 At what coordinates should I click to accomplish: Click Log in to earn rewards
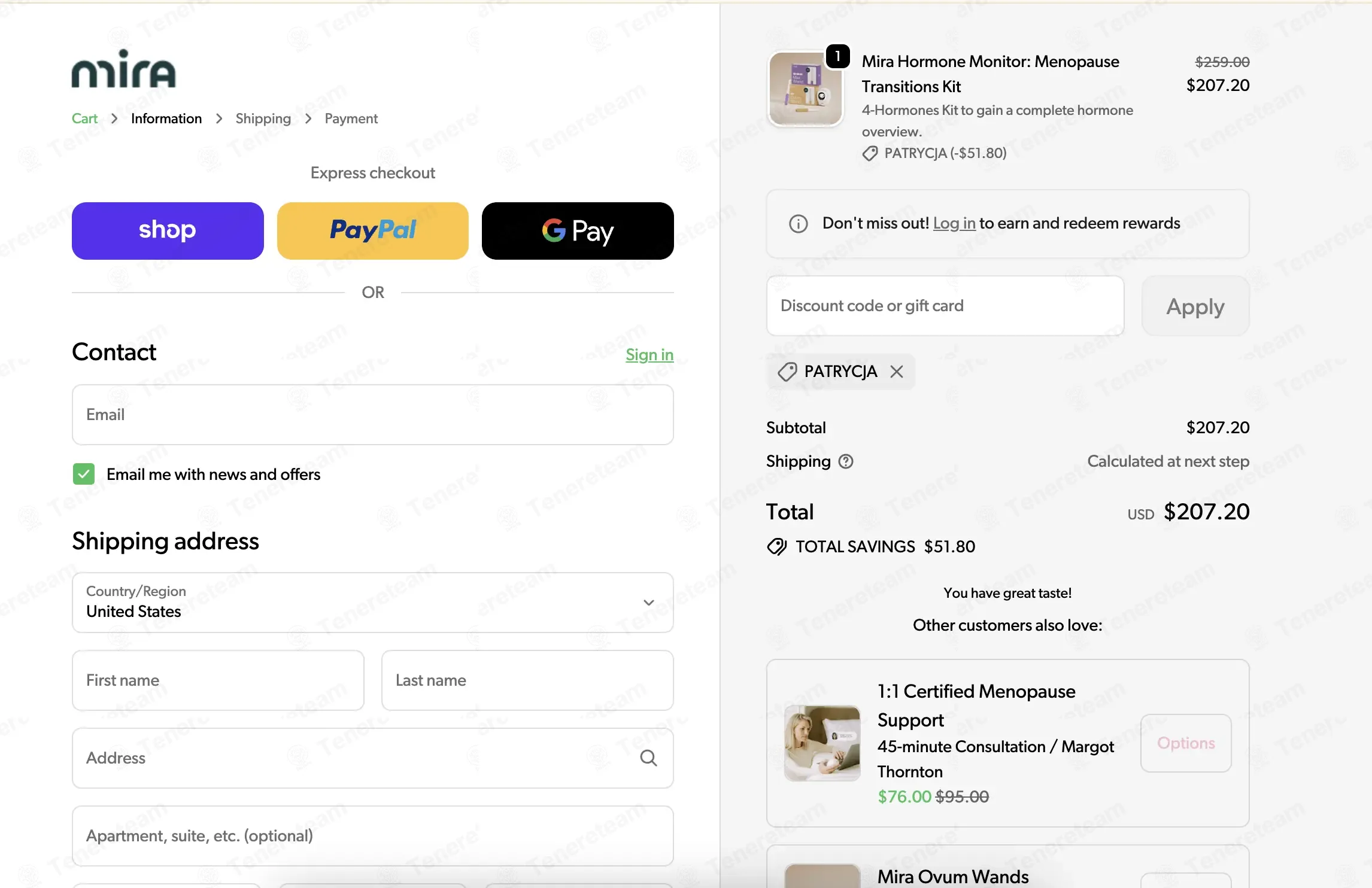(x=954, y=223)
